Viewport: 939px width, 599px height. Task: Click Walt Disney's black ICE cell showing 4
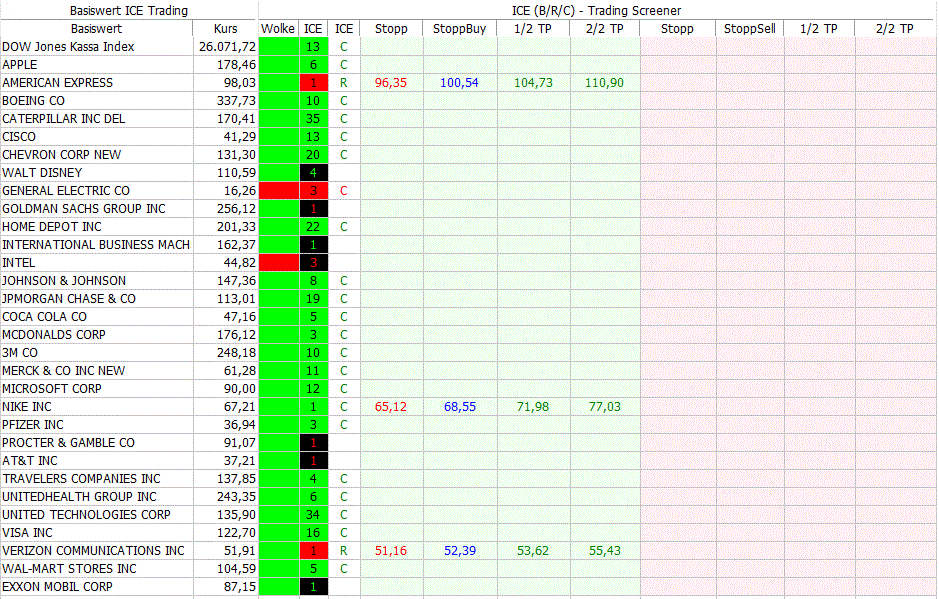coord(313,173)
